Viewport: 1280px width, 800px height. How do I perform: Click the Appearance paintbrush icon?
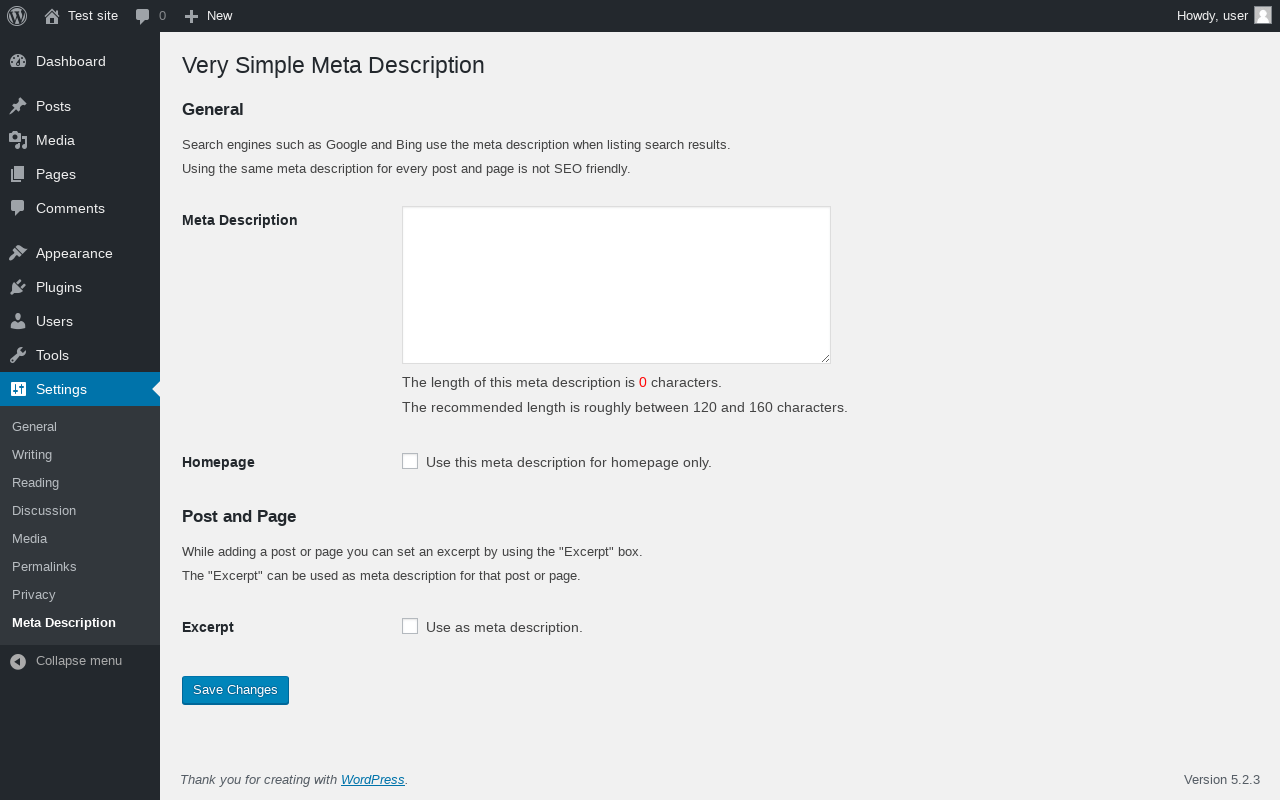point(18,253)
